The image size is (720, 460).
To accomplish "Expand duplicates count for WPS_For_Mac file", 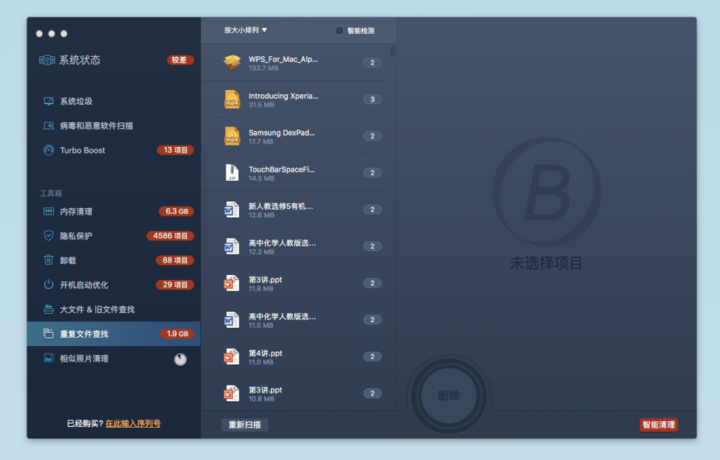I will [372, 63].
